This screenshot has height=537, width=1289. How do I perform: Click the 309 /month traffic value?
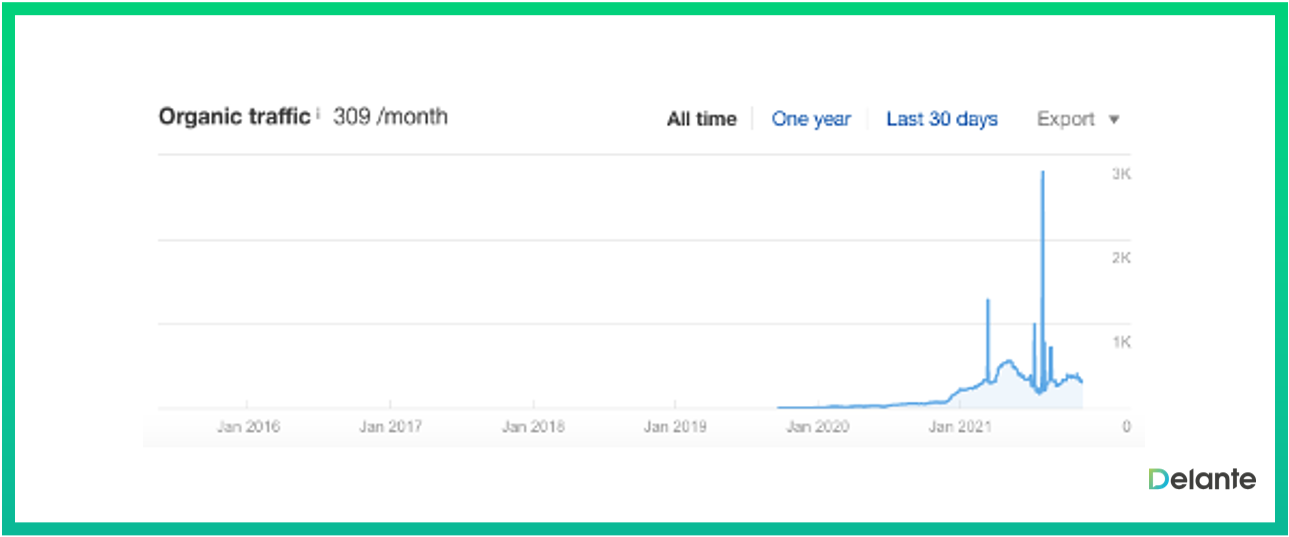coord(390,117)
